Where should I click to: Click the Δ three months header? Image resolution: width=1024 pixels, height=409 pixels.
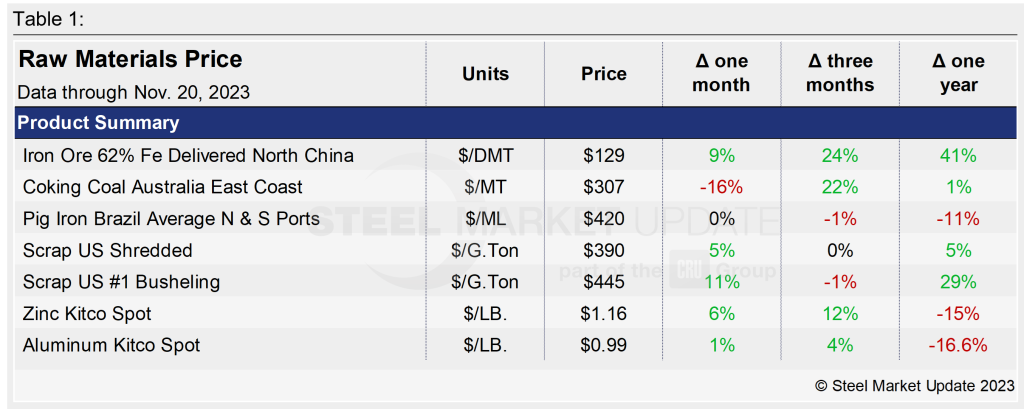(x=840, y=74)
